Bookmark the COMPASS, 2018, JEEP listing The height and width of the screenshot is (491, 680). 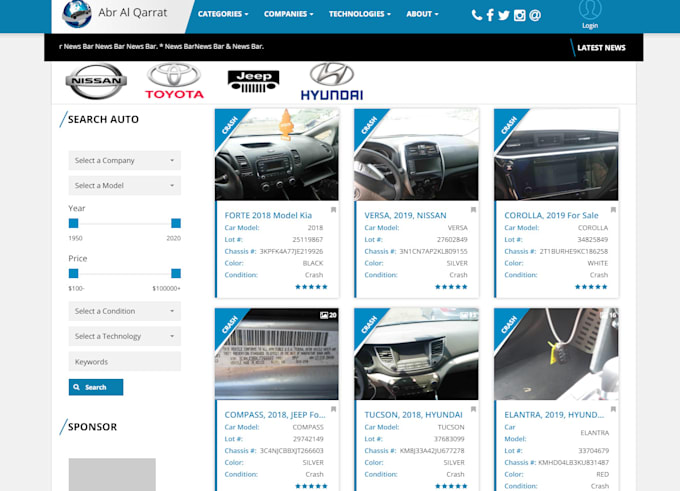pyautogui.click(x=333, y=409)
